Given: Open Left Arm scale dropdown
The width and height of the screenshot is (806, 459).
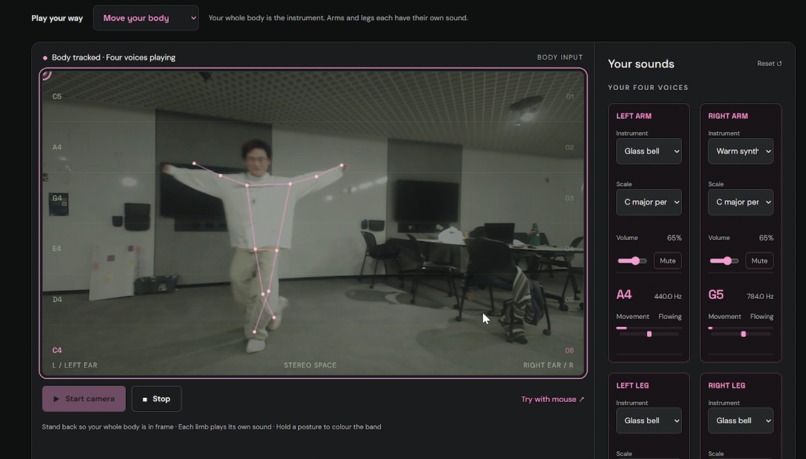Looking at the screenshot, I should pyautogui.click(x=649, y=202).
